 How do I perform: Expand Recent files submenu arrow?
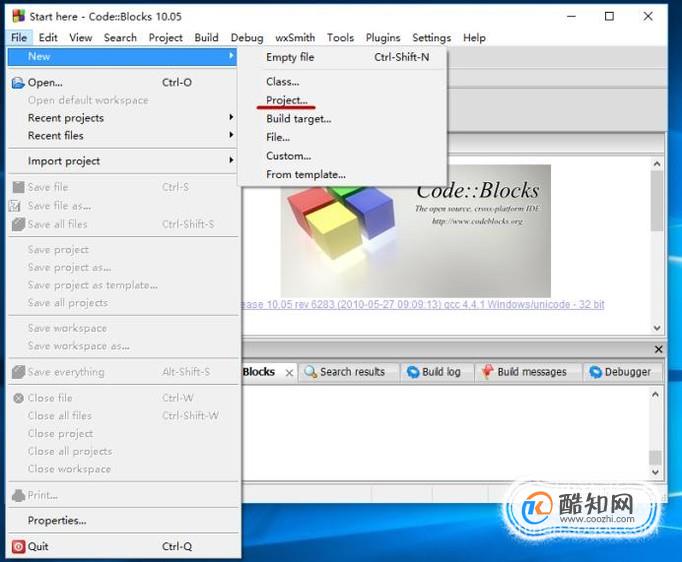pos(231,135)
